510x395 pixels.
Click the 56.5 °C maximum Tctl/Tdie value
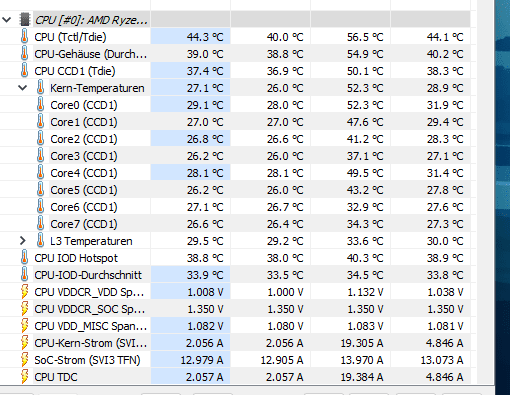(365, 37)
